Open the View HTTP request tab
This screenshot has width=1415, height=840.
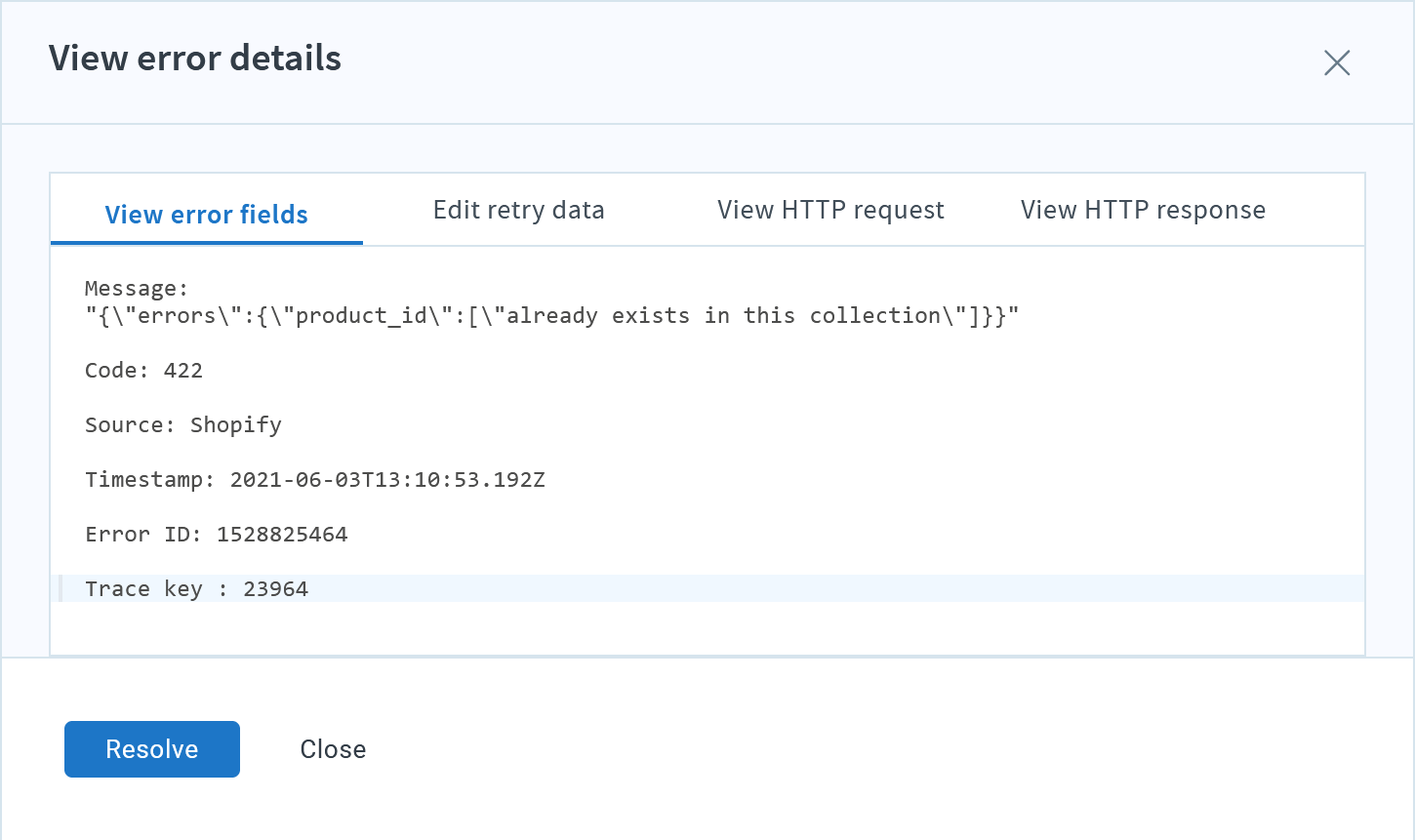point(830,209)
